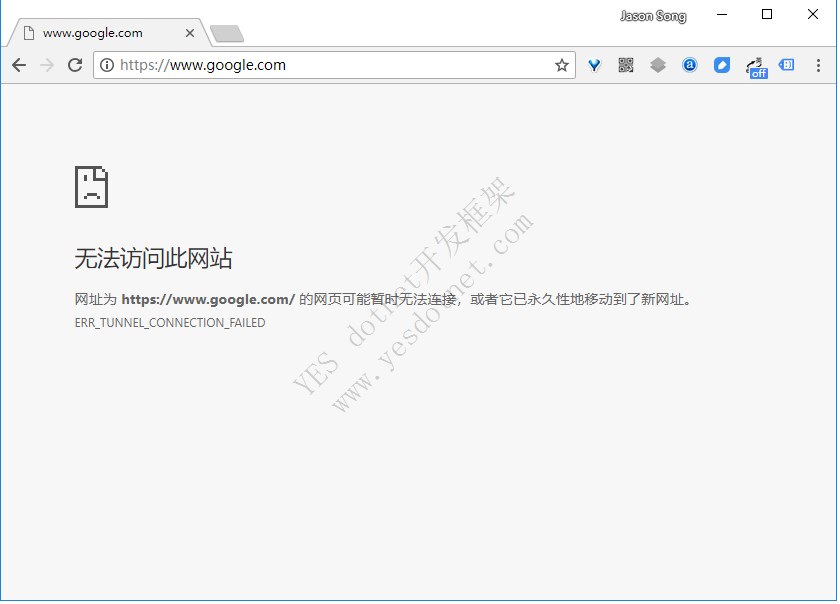Minimize the Chrome window
Screen dimensions: 840x604
[722, 15]
